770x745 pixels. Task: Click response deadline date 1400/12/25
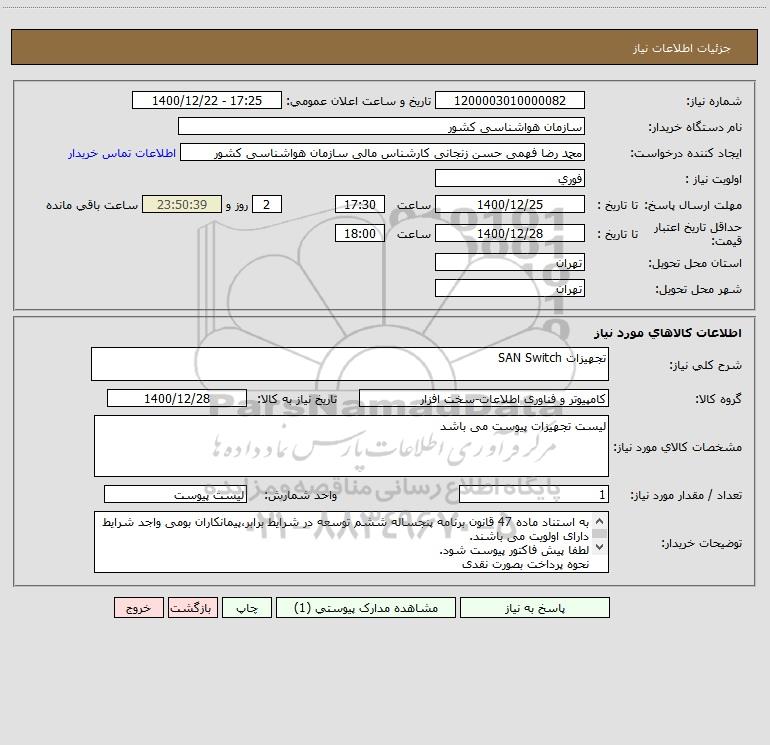click(x=510, y=204)
